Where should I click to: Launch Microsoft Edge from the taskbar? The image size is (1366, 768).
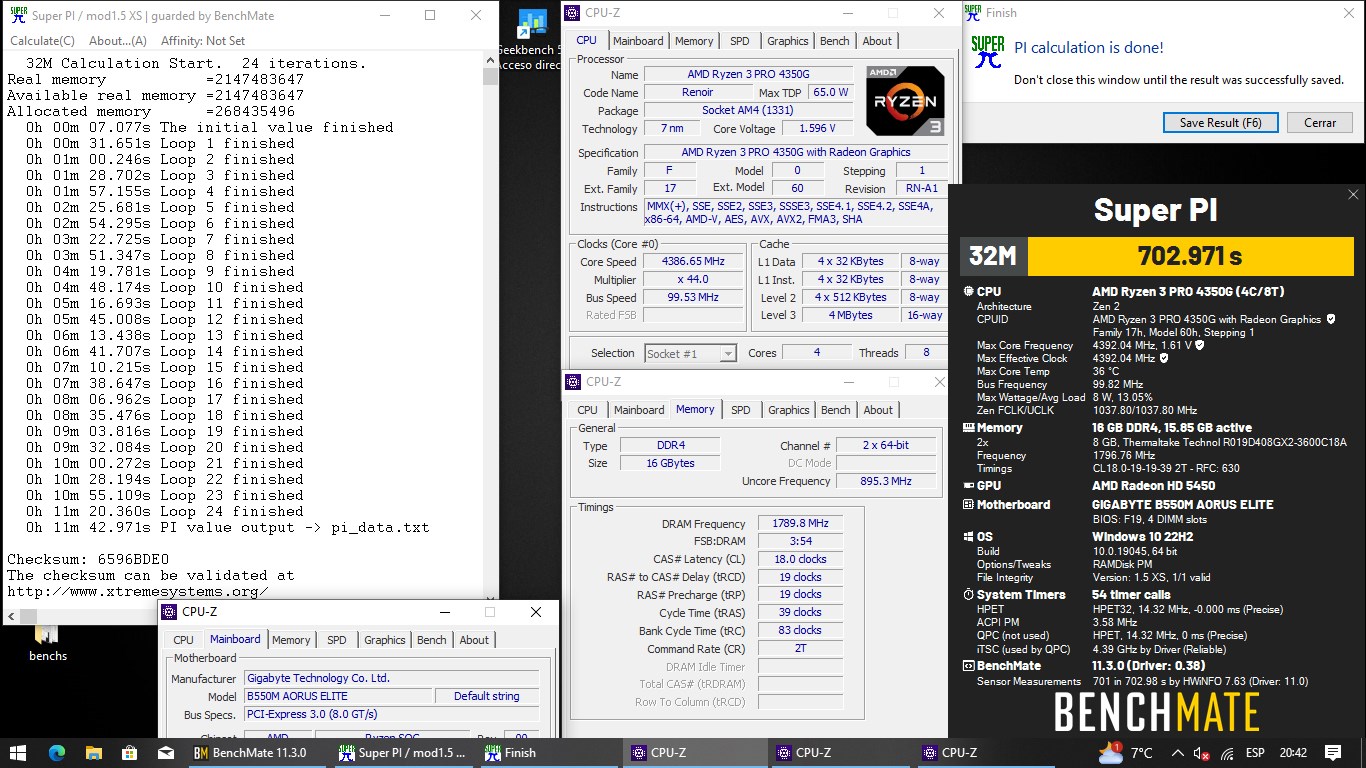pos(56,753)
